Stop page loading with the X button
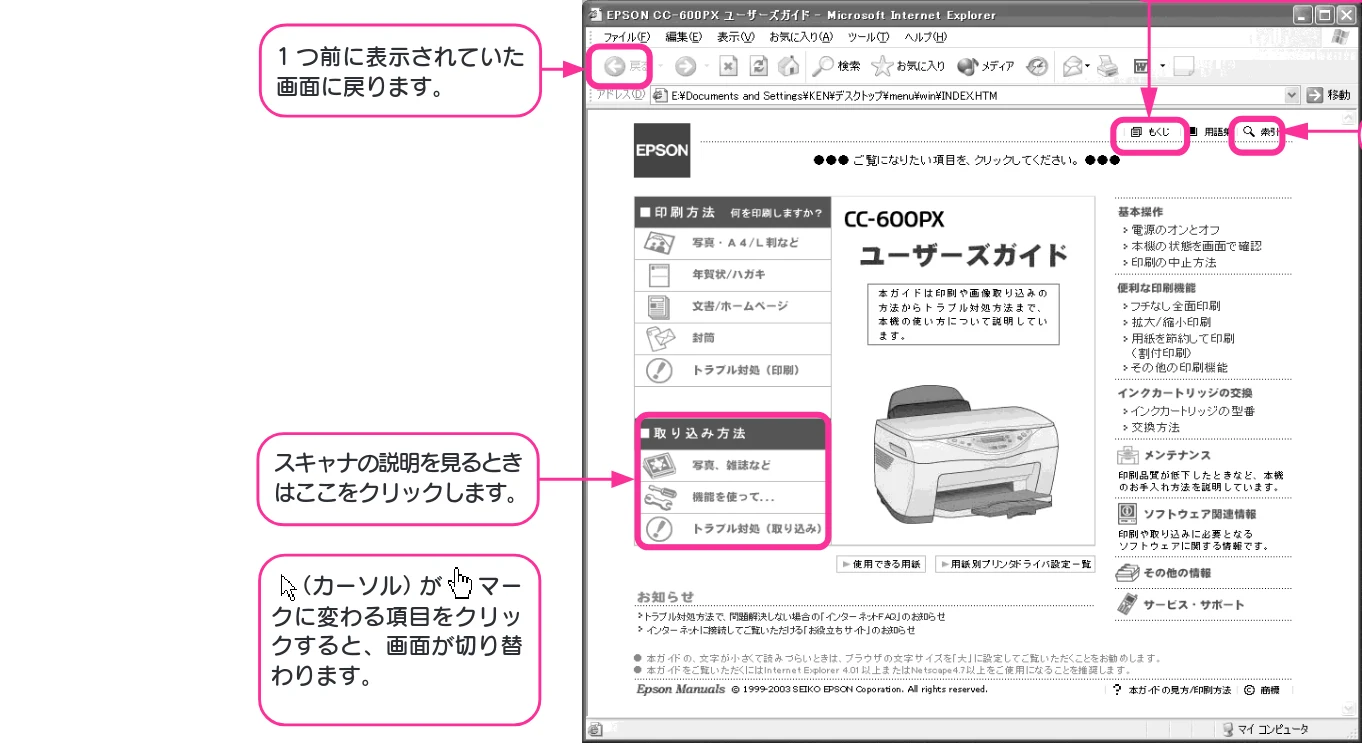Screen dimensions: 1362x744 (729, 67)
